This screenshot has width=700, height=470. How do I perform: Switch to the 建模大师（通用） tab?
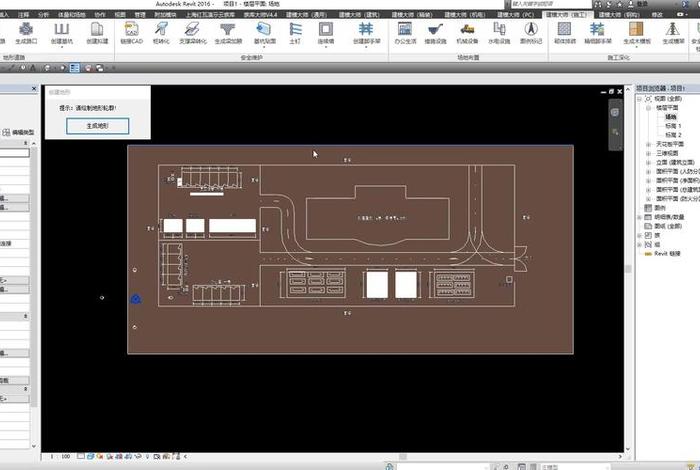(306, 15)
